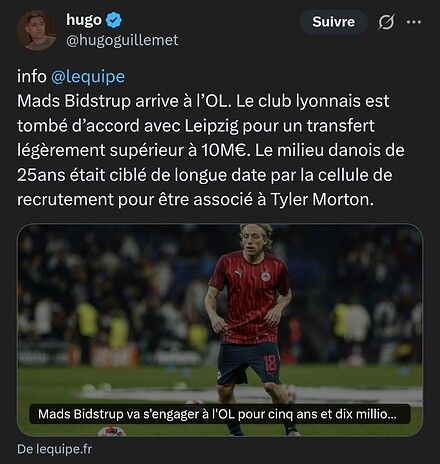Screen dimensions: 440x464
Task: Open the Mads Bidstrup article card image
Action: pyautogui.click(x=220, y=330)
